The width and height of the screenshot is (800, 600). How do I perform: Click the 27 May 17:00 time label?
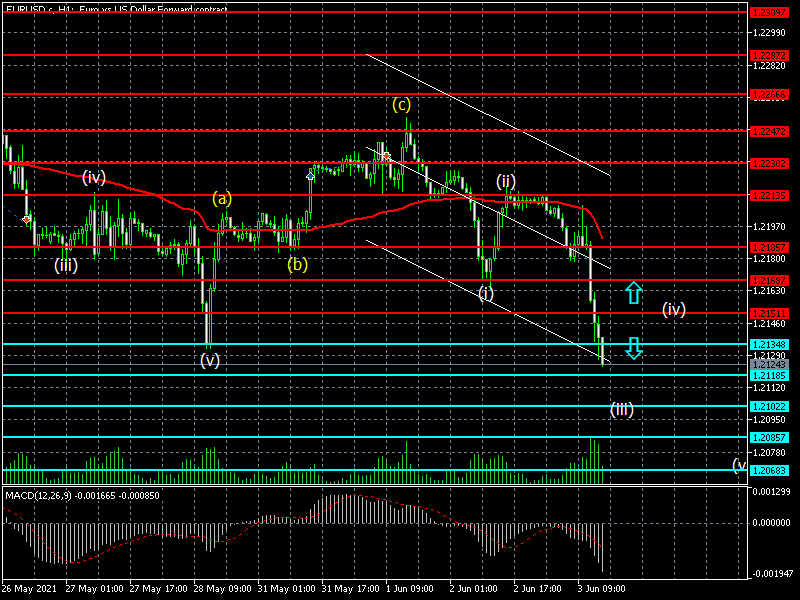tap(159, 589)
